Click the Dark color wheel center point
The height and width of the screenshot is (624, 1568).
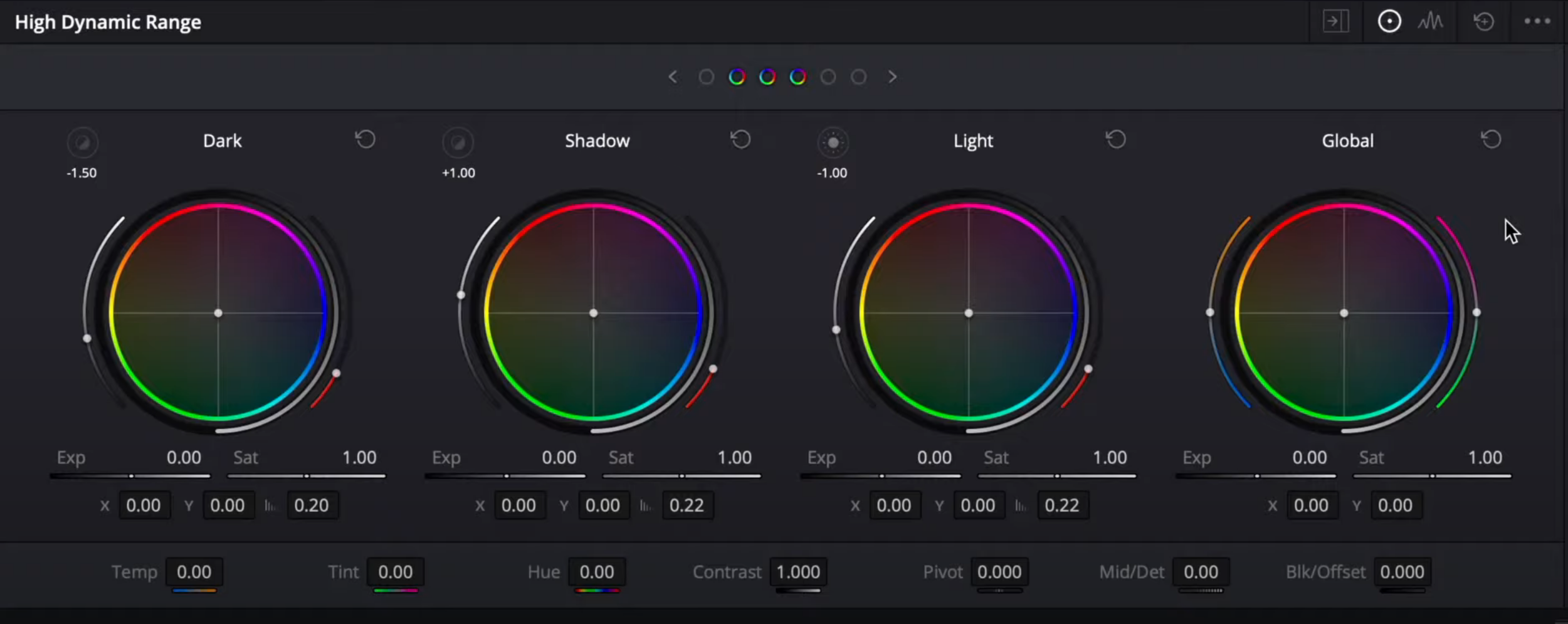[218, 313]
